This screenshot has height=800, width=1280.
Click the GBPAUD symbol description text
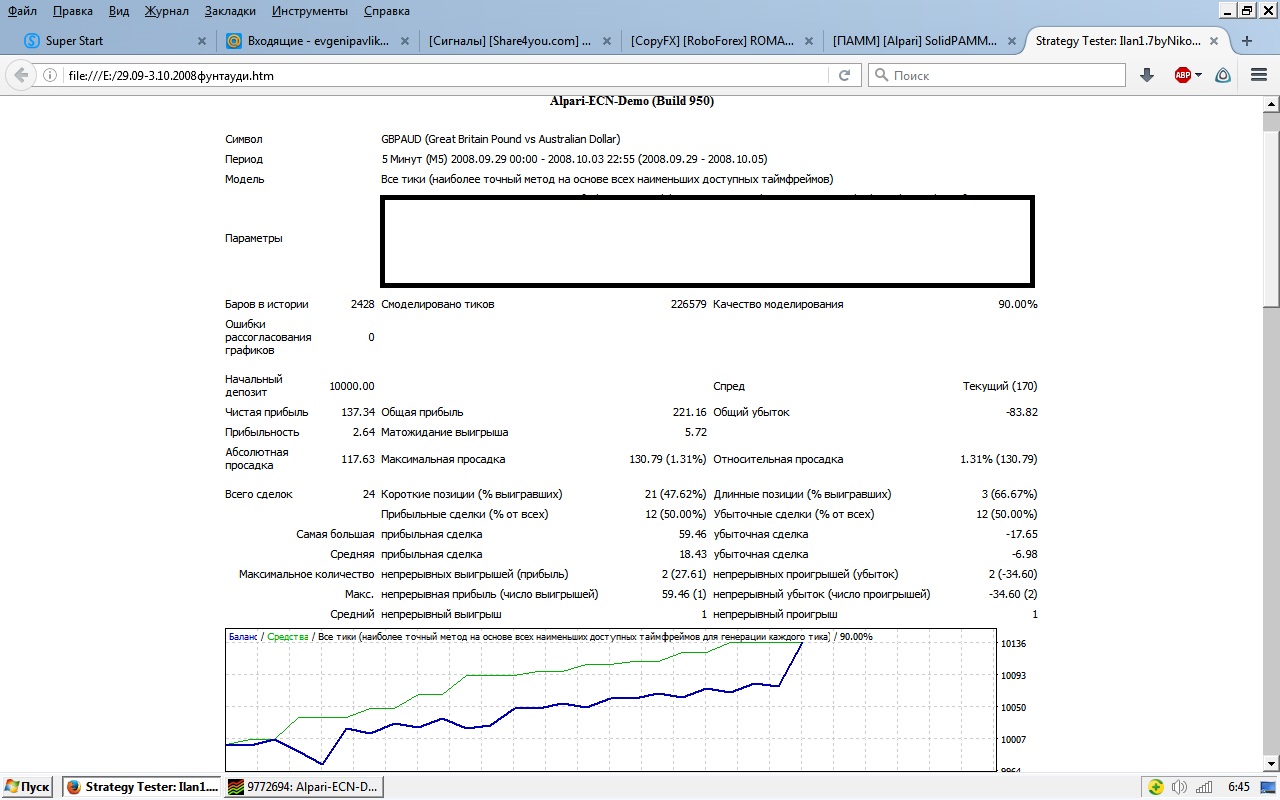(500, 139)
